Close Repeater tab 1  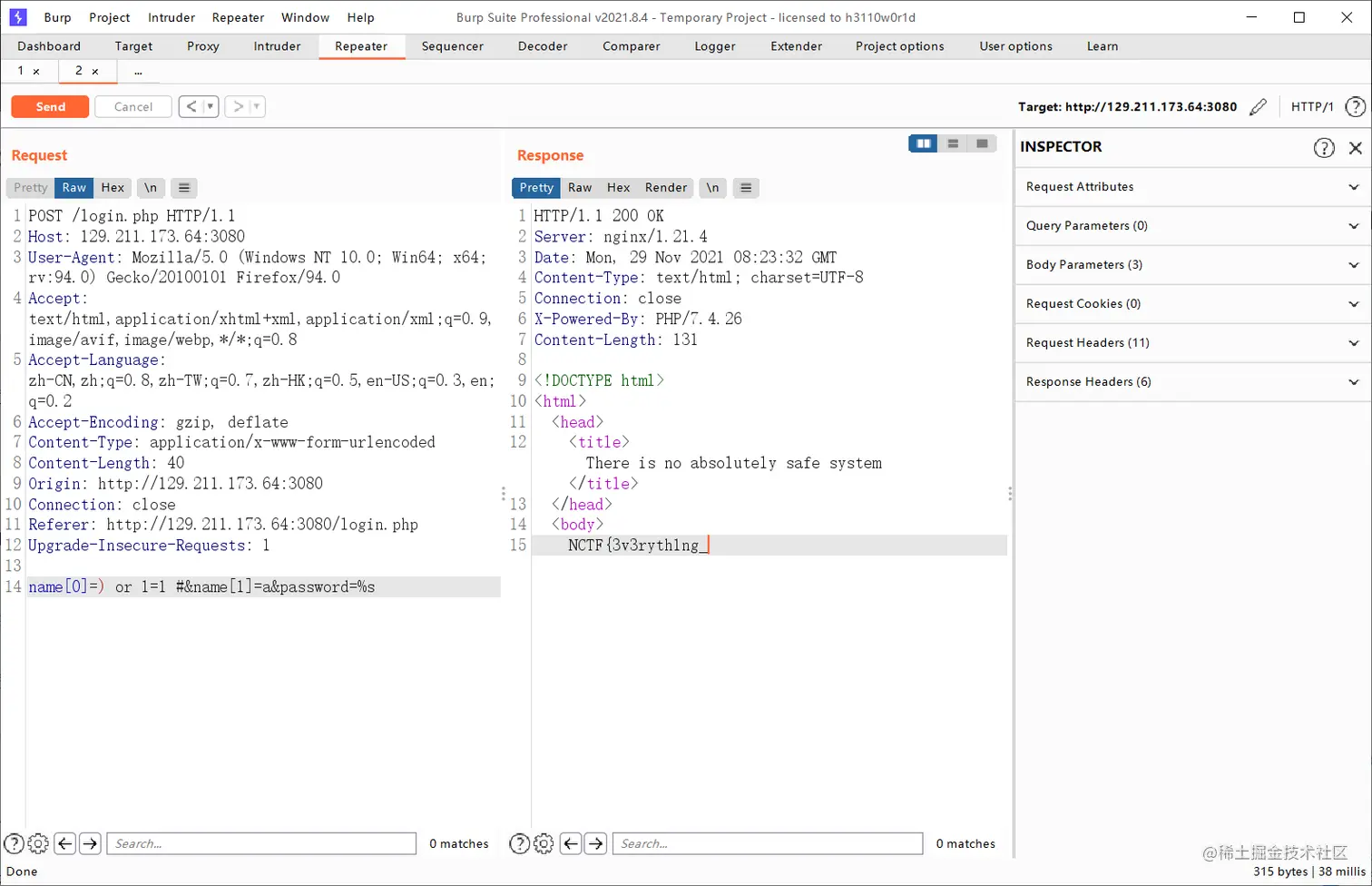click(36, 72)
